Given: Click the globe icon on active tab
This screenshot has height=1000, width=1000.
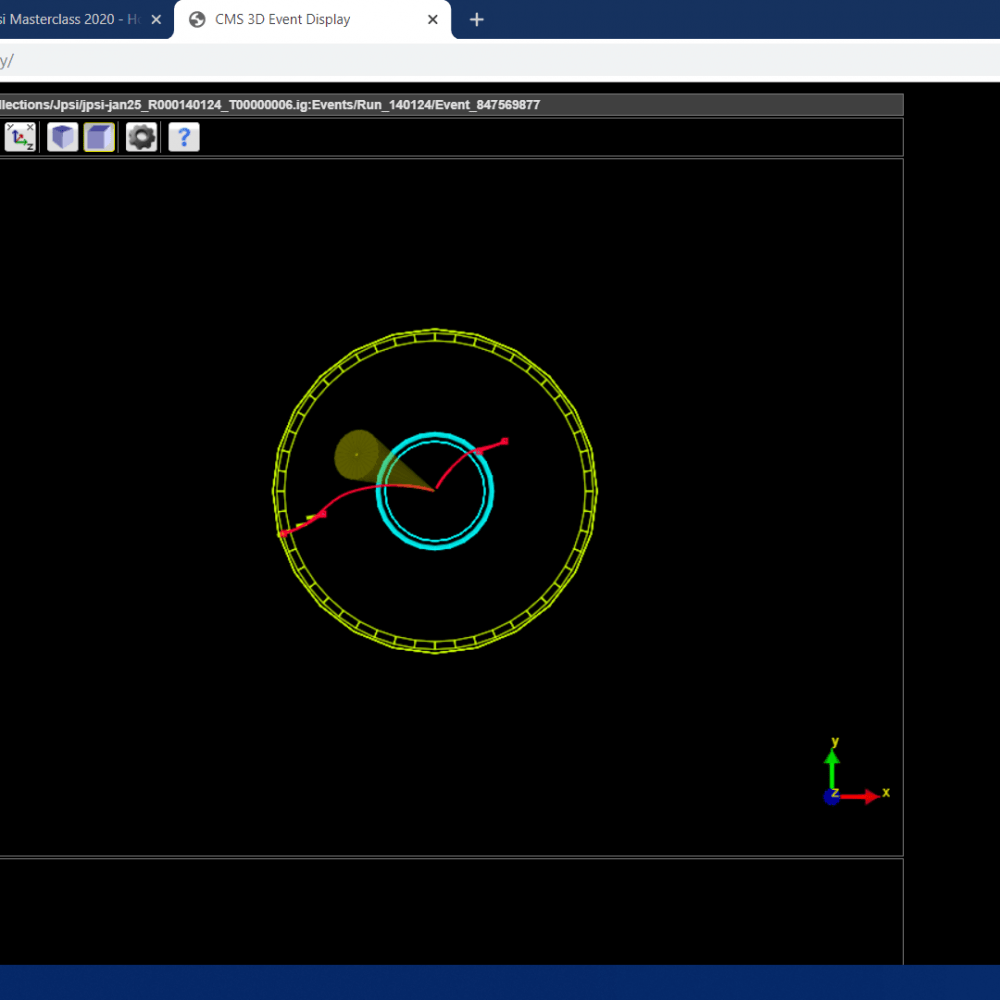Looking at the screenshot, I should click(x=197, y=20).
